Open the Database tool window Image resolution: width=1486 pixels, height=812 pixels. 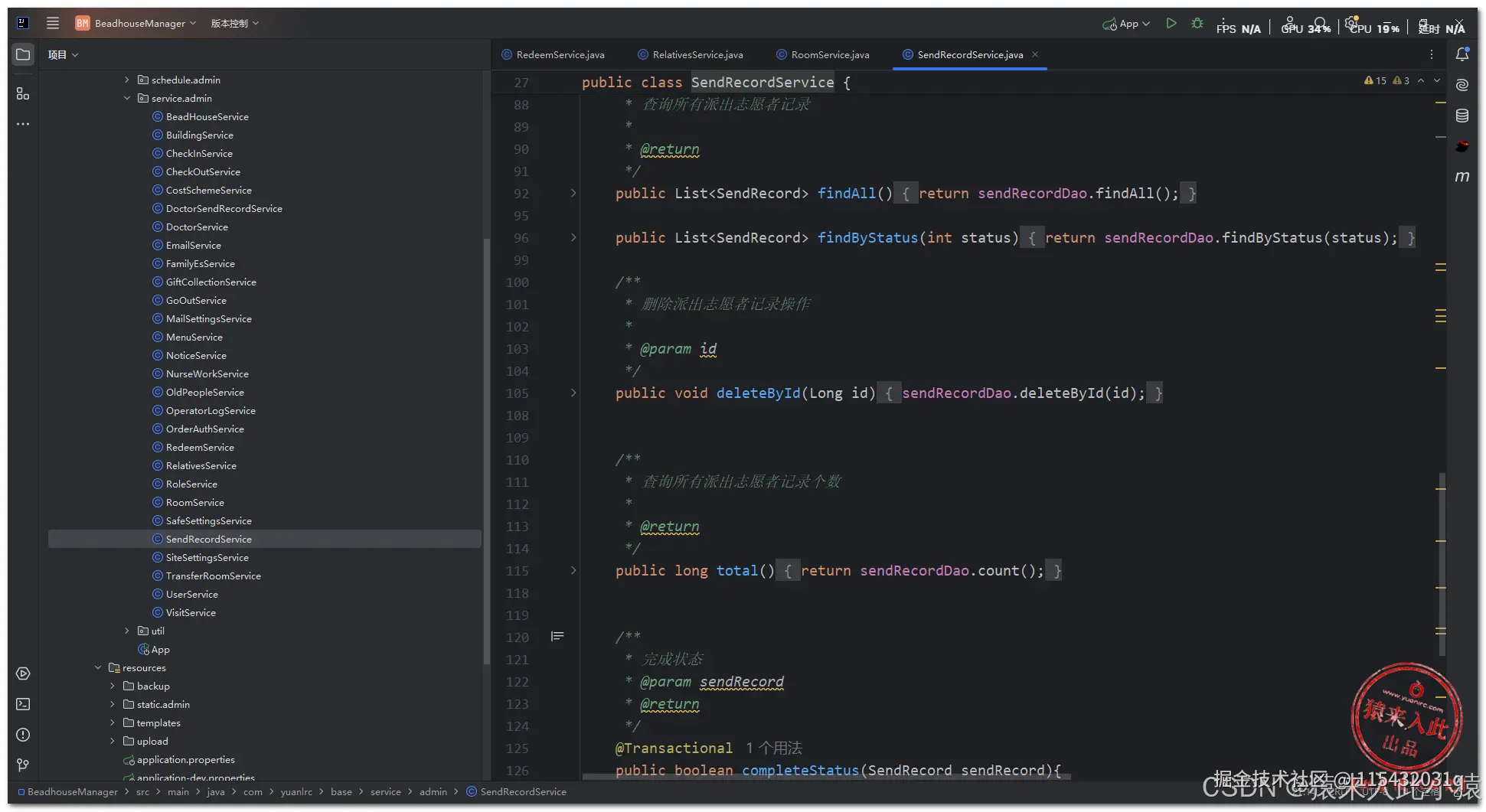coord(1462,116)
